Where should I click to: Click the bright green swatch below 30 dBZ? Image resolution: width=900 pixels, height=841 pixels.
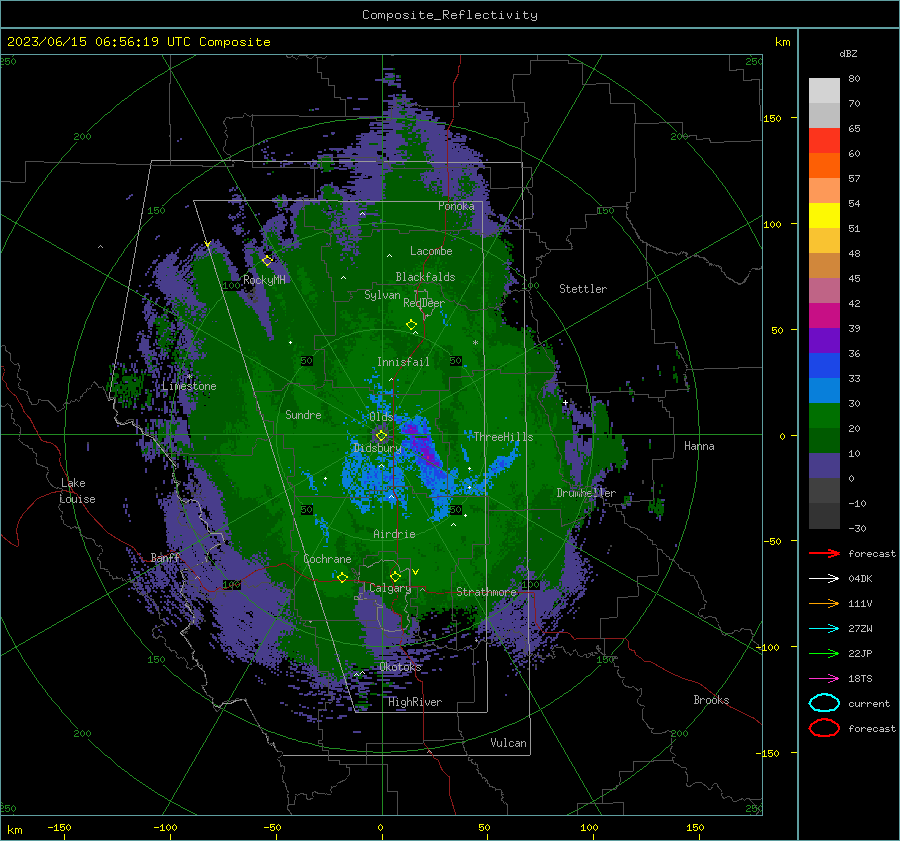tap(824, 416)
